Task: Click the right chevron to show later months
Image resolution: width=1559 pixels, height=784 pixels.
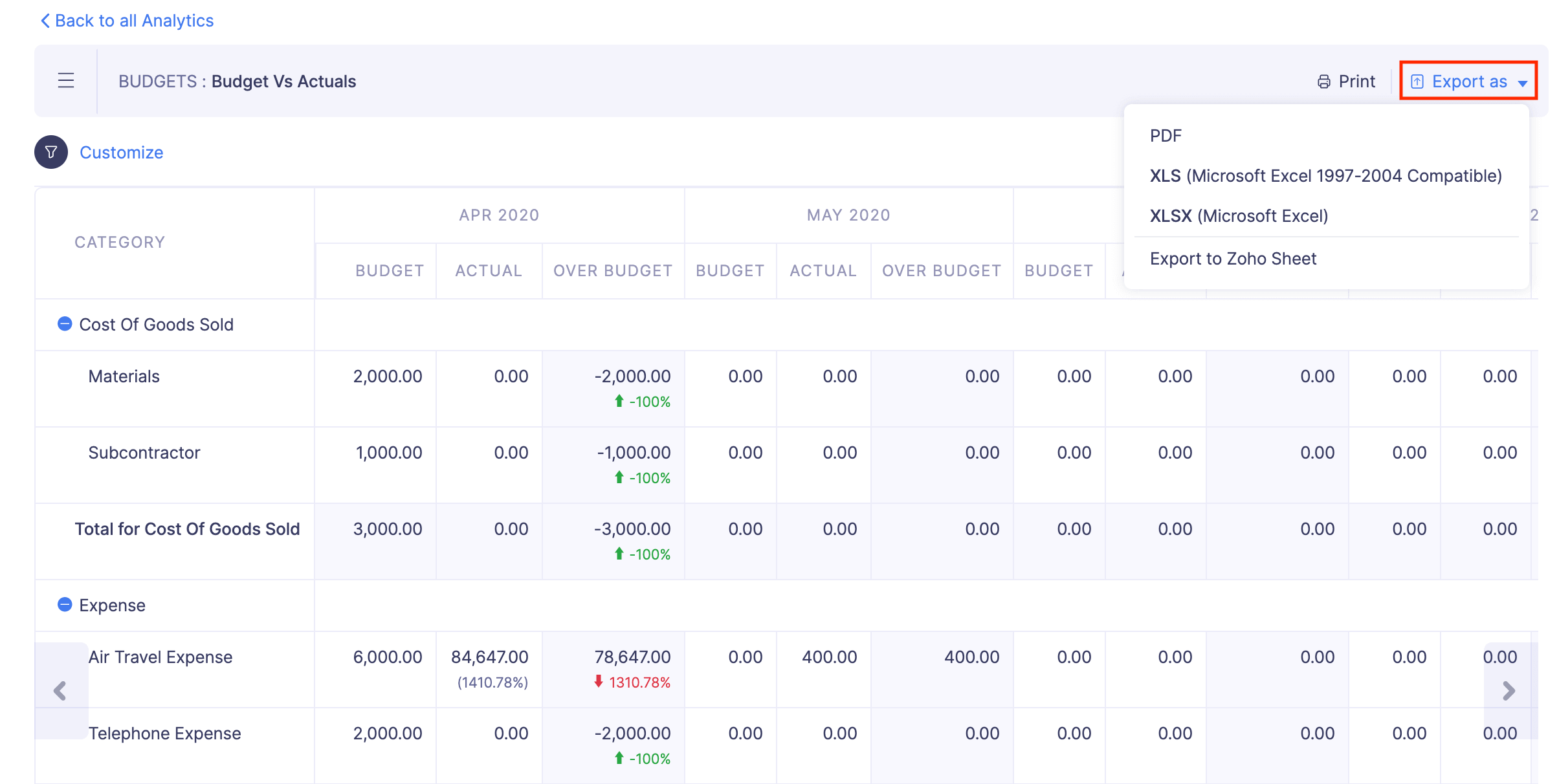Action: click(1509, 690)
